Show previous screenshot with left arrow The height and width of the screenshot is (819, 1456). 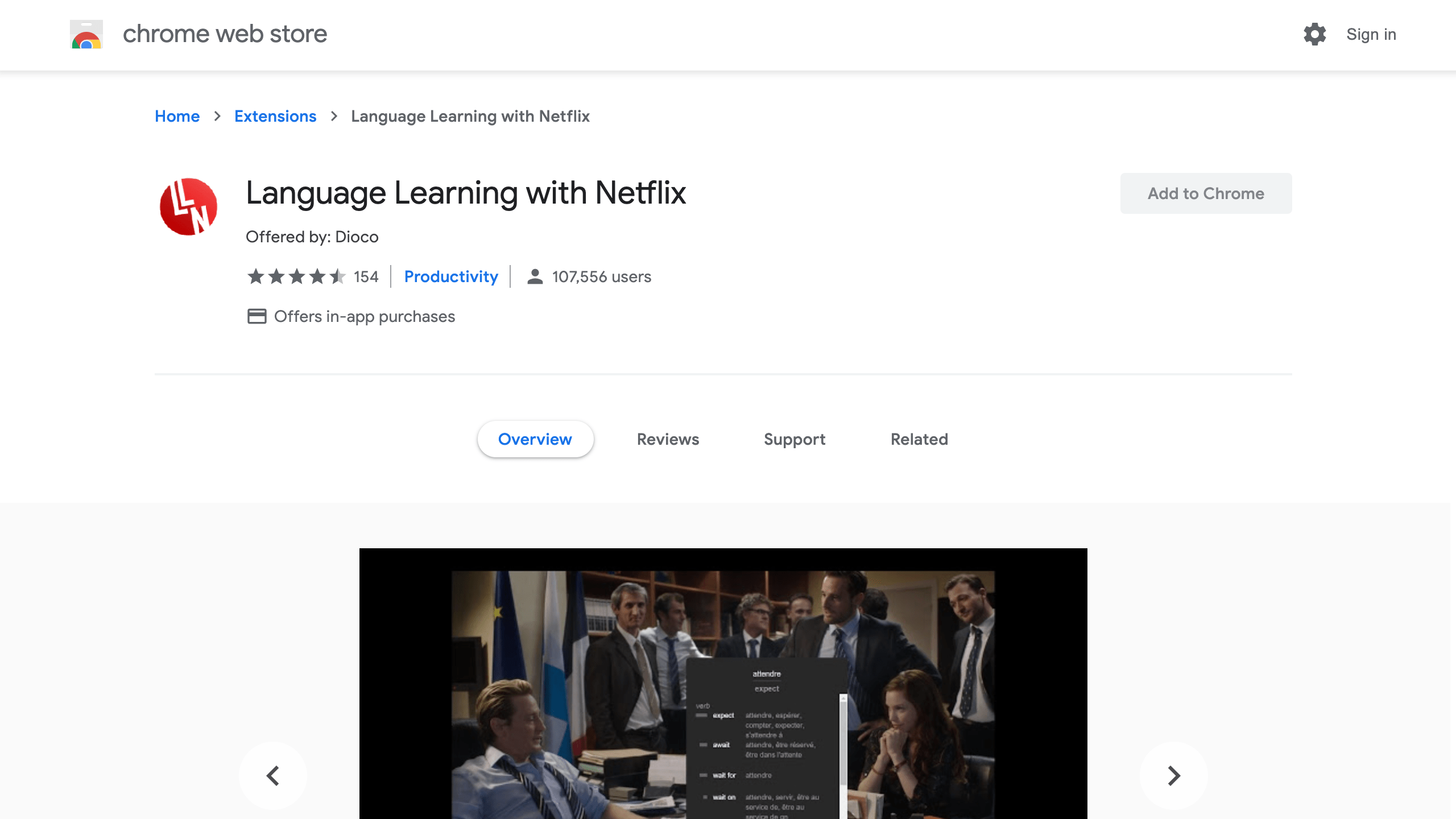pyautogui.click(x=273, y=775)
